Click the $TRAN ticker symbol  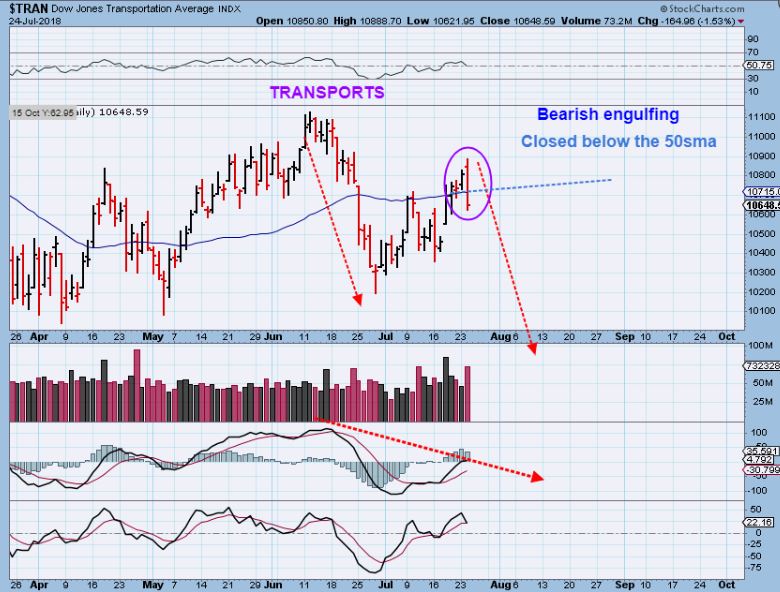click(29, 8)
